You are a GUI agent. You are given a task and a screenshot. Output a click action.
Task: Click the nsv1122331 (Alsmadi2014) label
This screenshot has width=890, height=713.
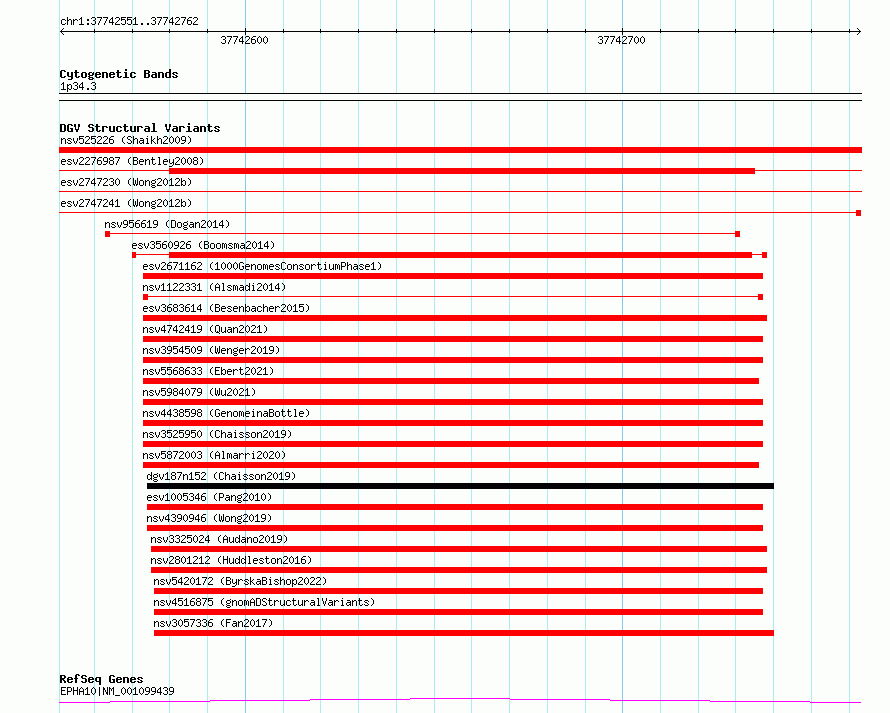point(214,287)
